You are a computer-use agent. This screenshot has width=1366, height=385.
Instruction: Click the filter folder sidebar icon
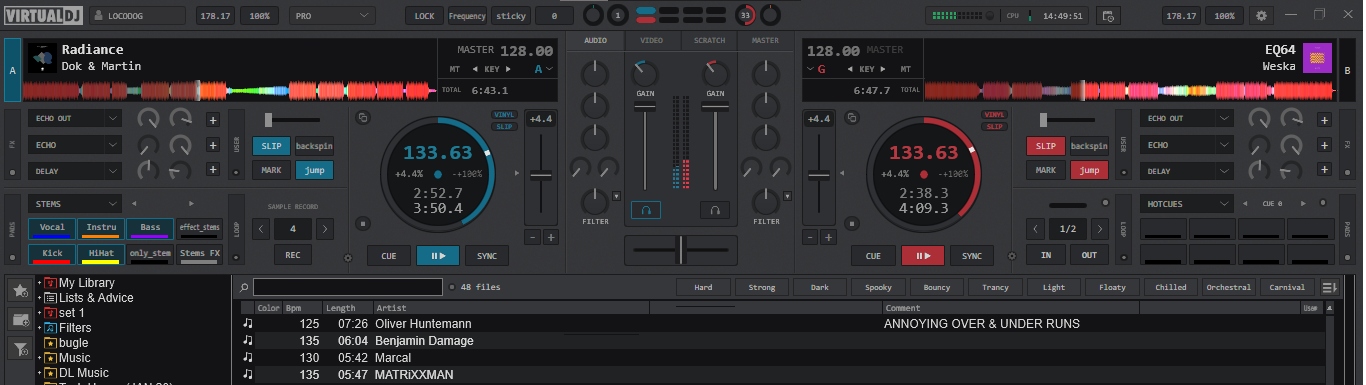19,349
